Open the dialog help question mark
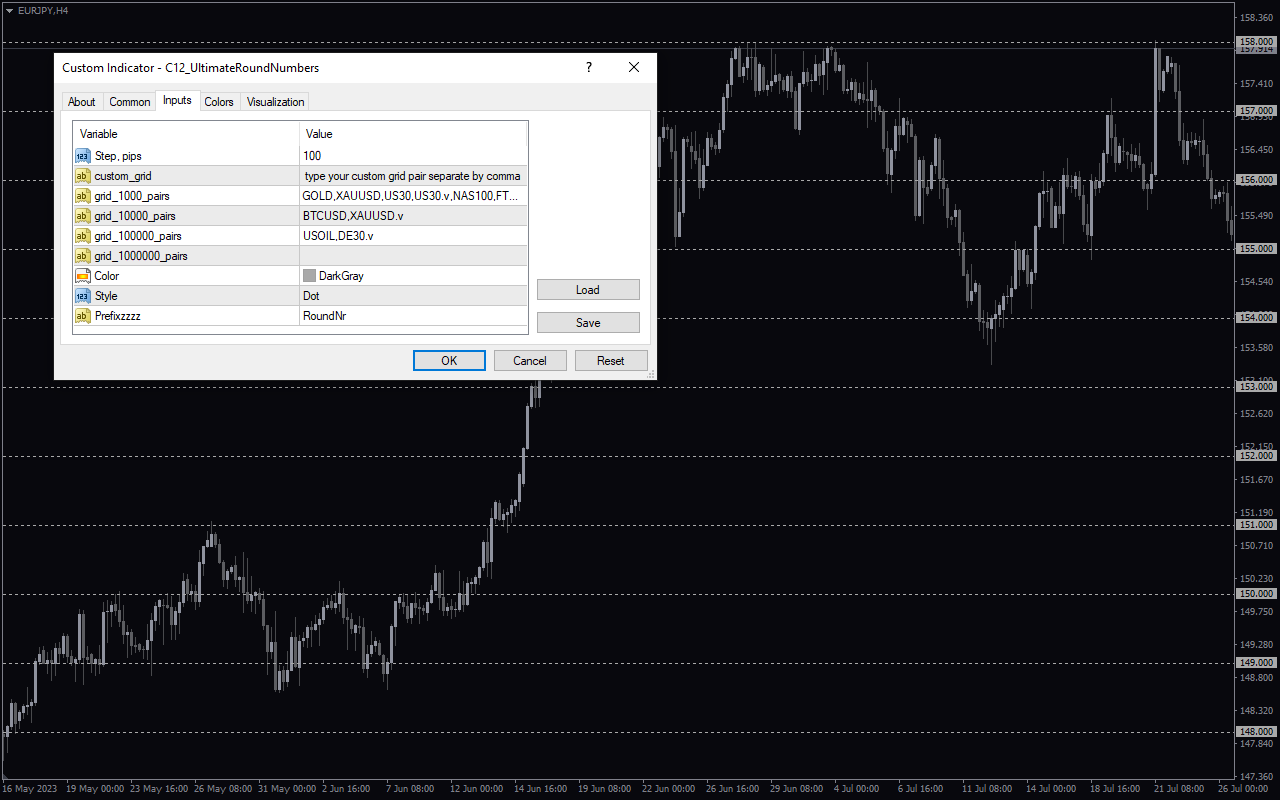Viewport: 1280px width, 800px height. click(x=588, y=68)
